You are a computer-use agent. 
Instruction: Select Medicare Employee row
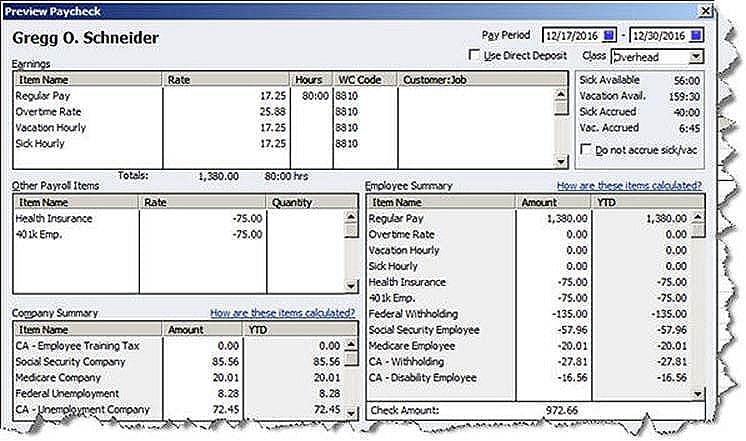pyautogui.click(x=529, y=346)
